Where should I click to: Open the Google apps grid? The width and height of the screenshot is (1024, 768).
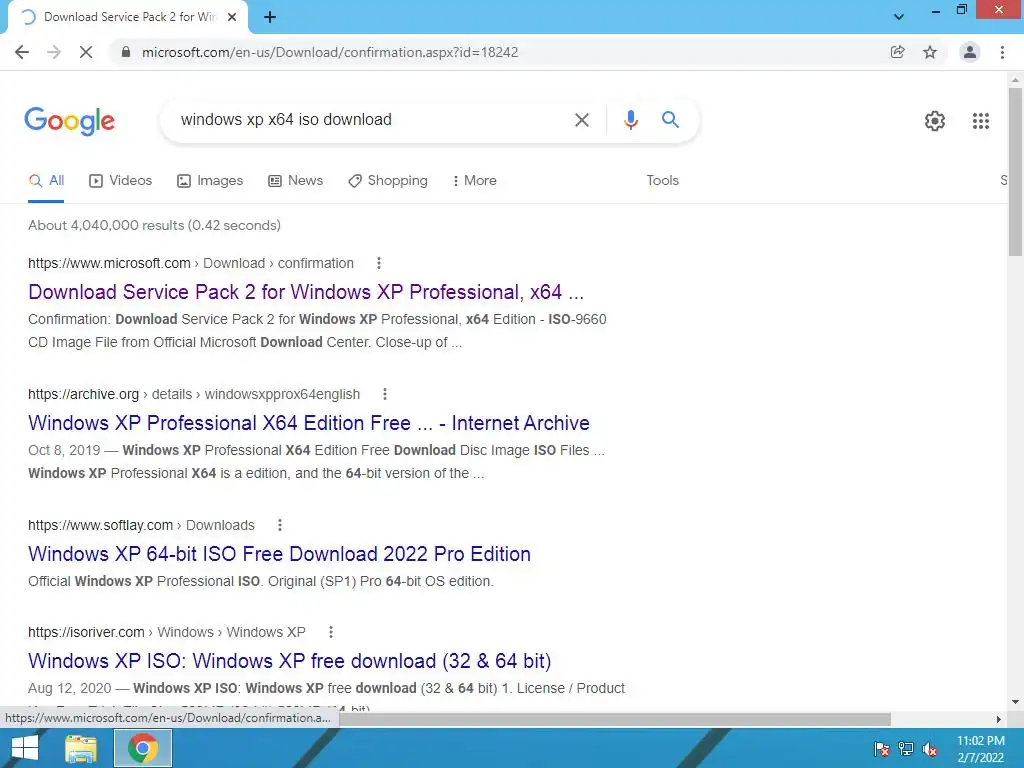point(980,121)
